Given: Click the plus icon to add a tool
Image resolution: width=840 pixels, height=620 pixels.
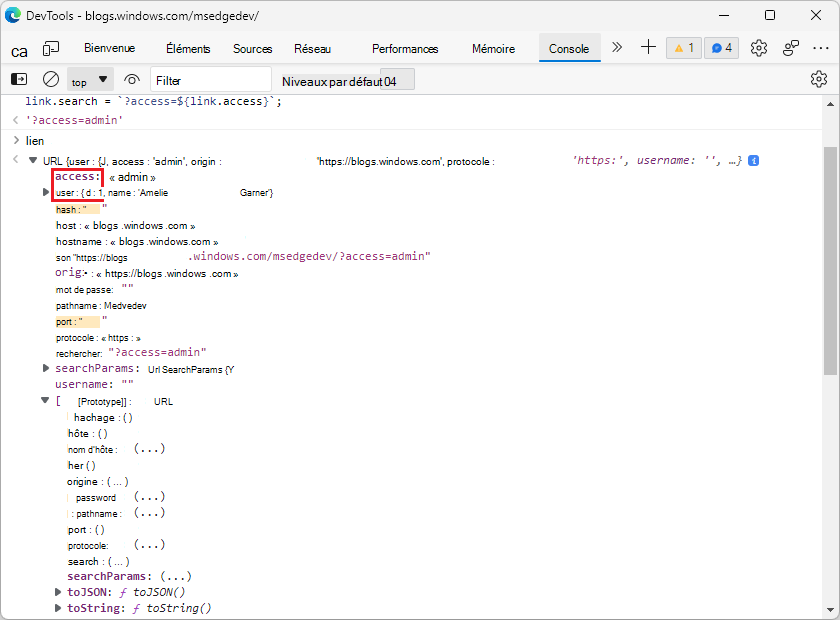Looking at the screenshot, I should tap(648, 47).
